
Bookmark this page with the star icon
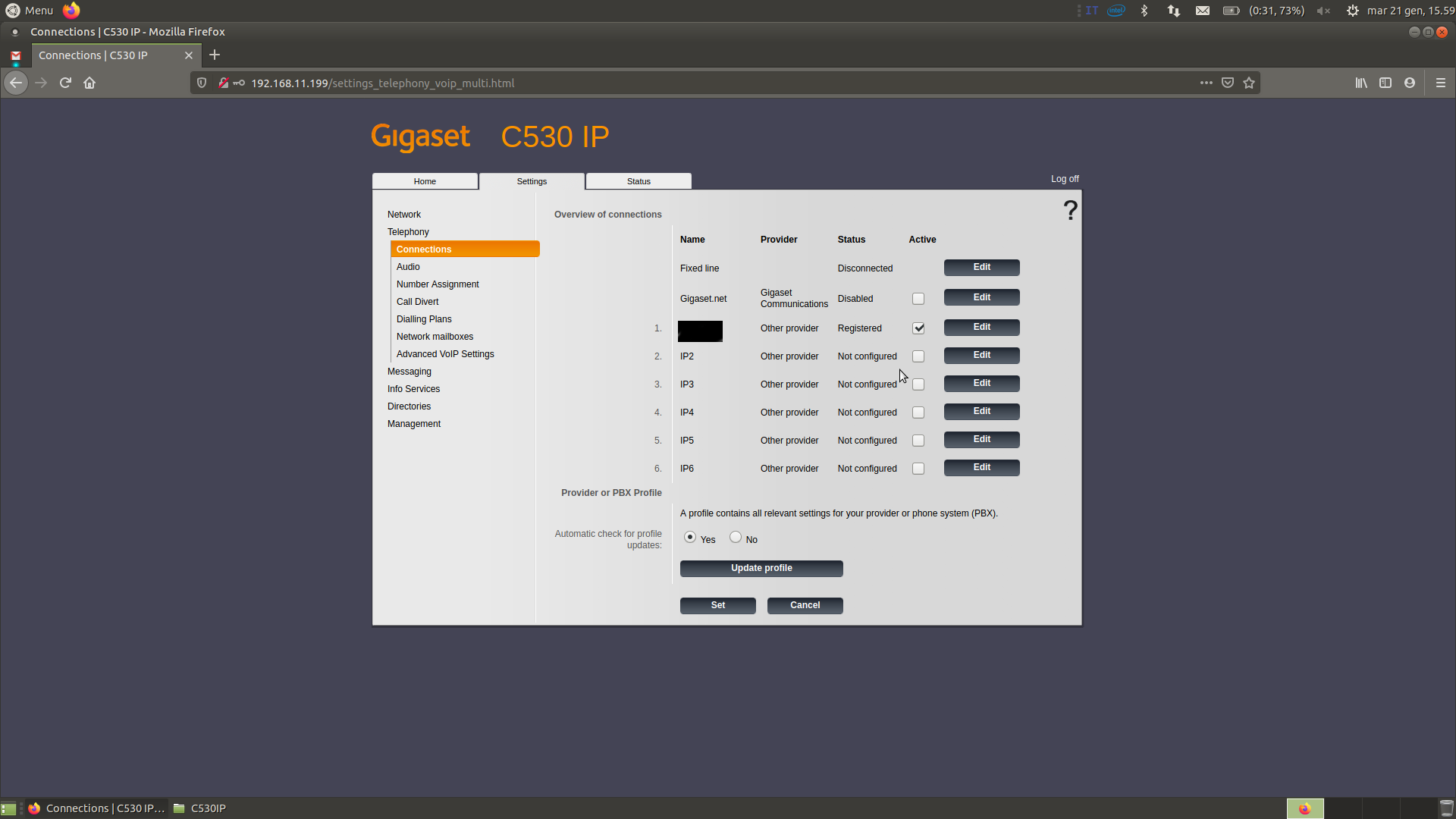(1249, 83)
